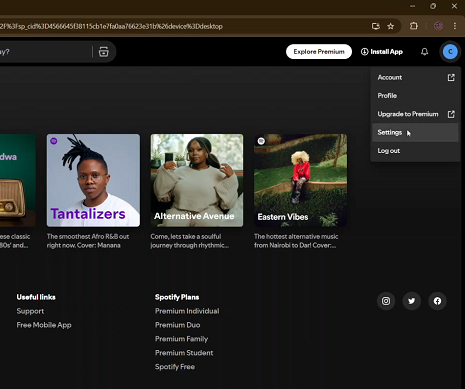The width and height of the screenshot is (465, 389).
Task: Open the Premium Student plan link
Action: click(x=184, y=353)
